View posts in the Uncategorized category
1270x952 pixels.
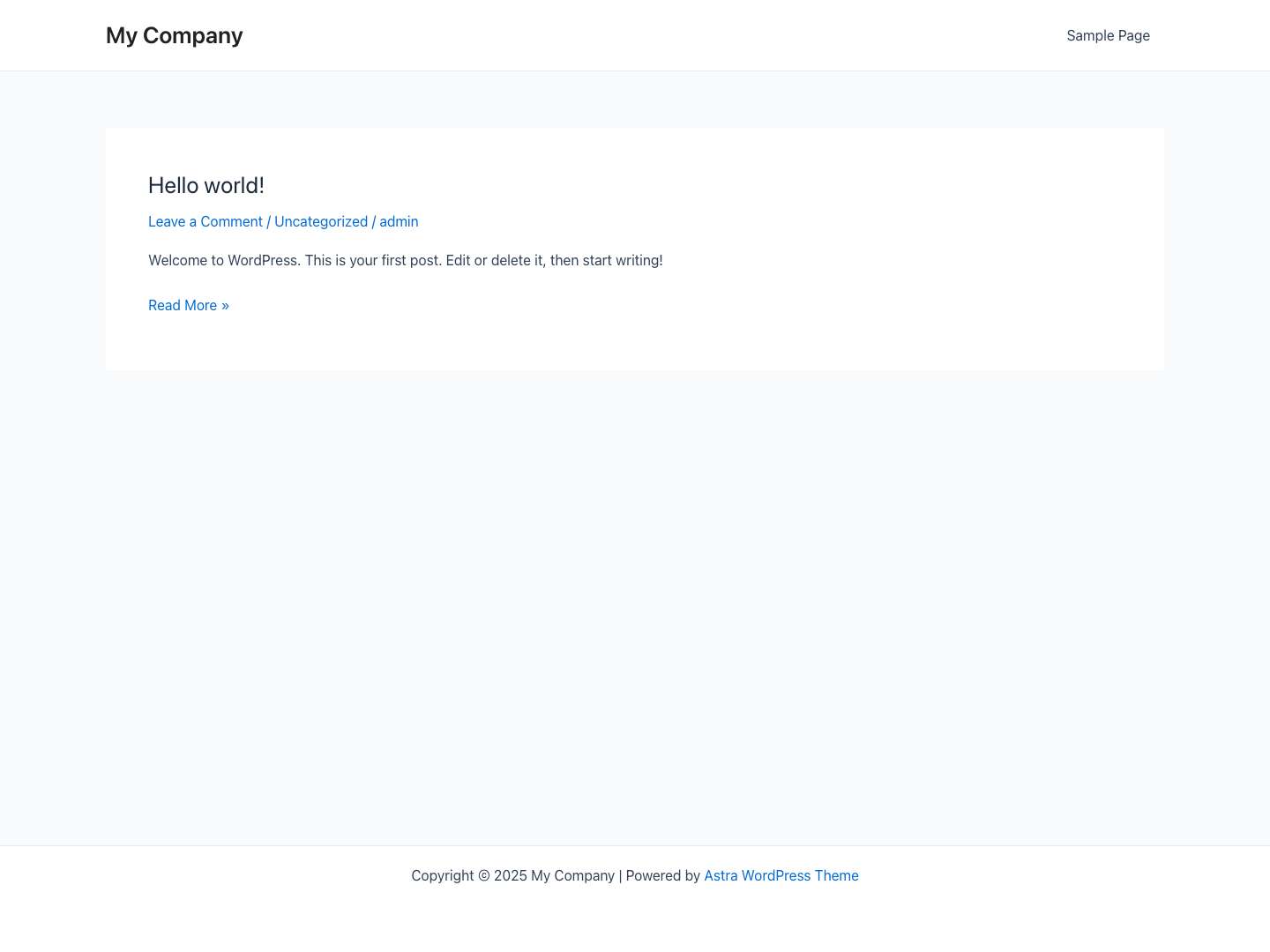pos(321,221)
